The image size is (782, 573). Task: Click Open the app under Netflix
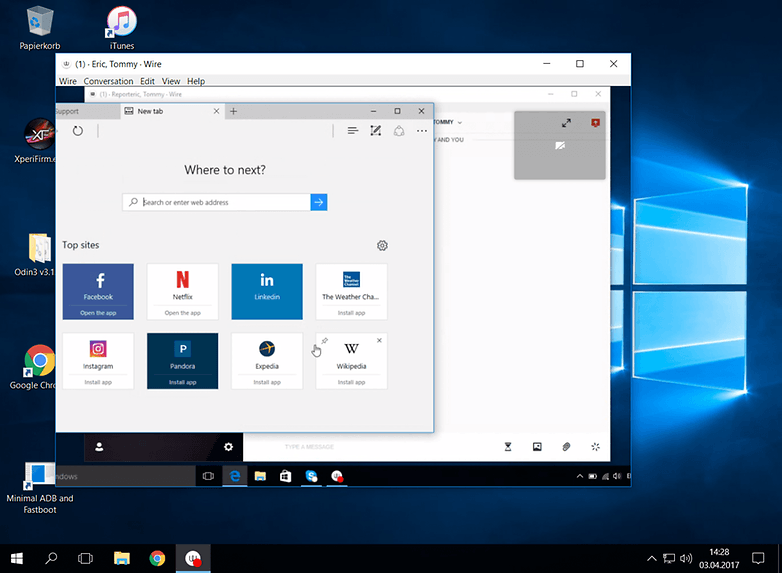183,313
